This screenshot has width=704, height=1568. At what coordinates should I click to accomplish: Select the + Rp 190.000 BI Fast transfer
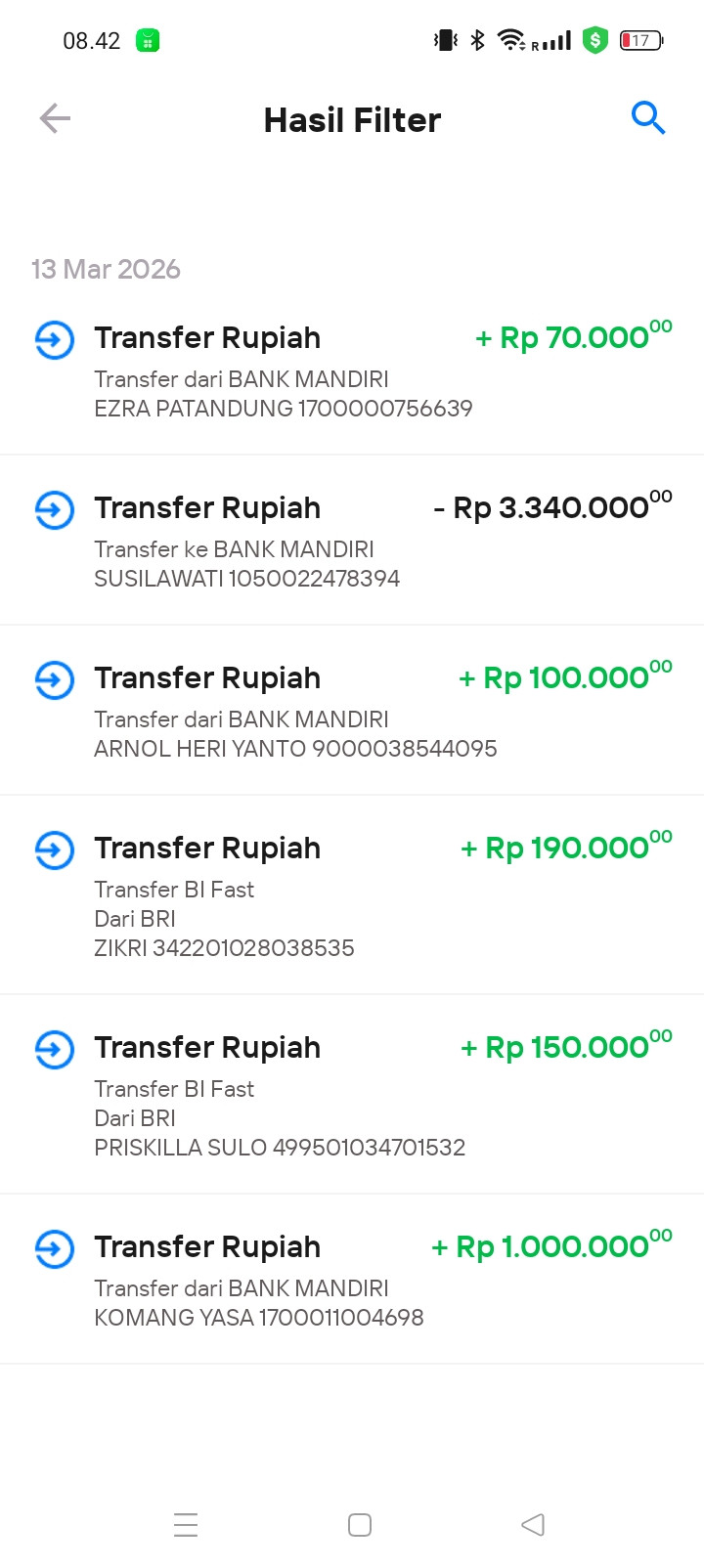566,847
